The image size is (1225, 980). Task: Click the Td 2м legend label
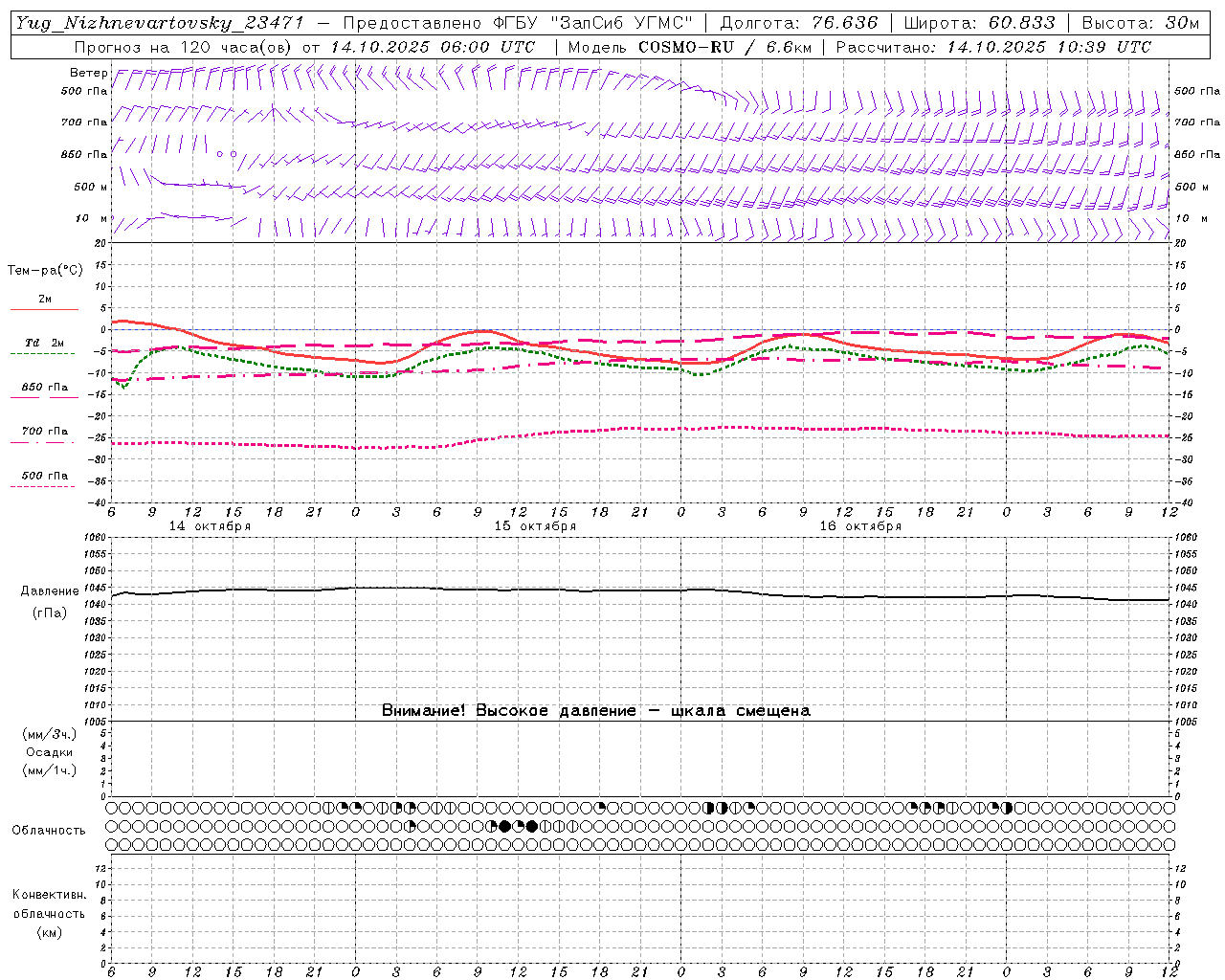tap(45, 343)
